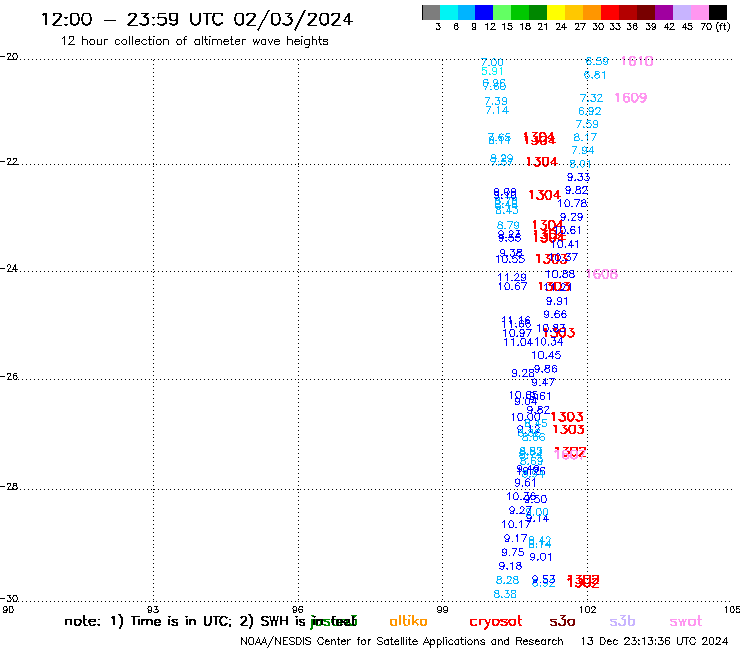This screenshot has width=740, height=650.
Task: Click longitude axis label '96'
Action: pyautogui.click(x=298, y=609)
